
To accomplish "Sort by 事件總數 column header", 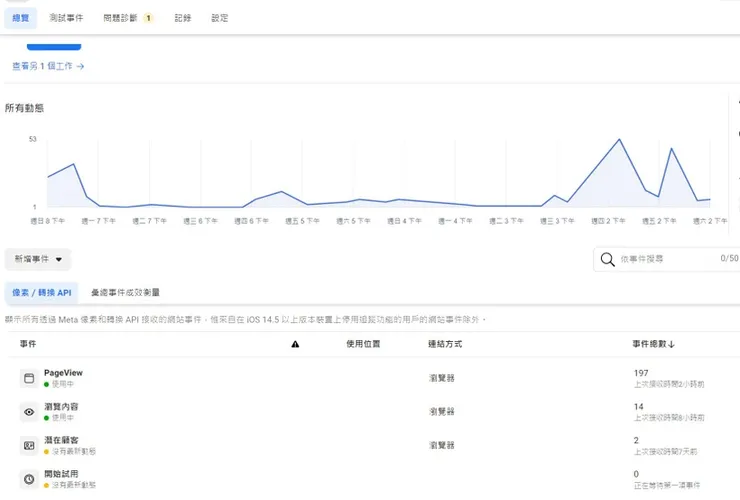I will [x=653, y=344].
